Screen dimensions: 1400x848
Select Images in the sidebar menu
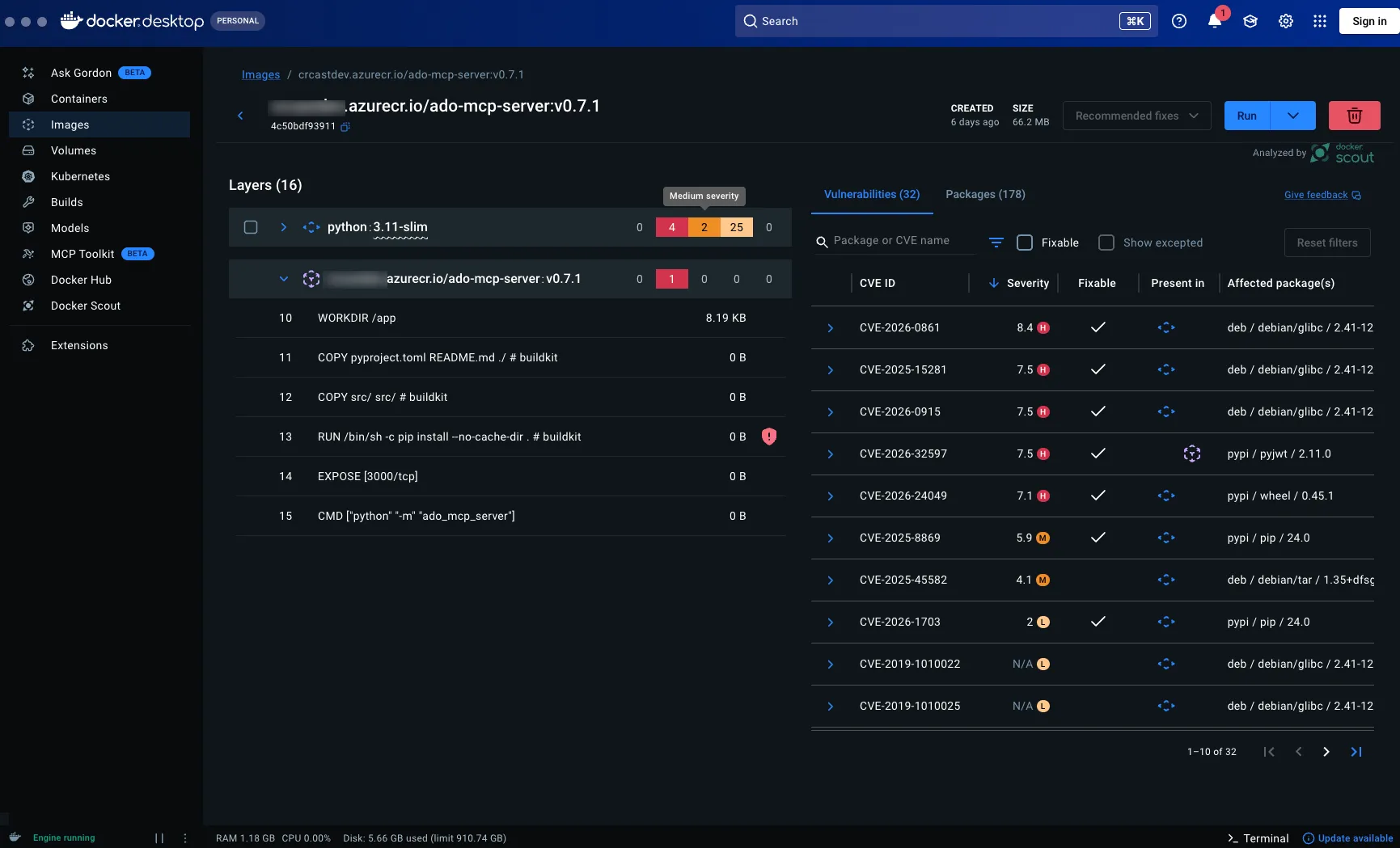(70, 124)
